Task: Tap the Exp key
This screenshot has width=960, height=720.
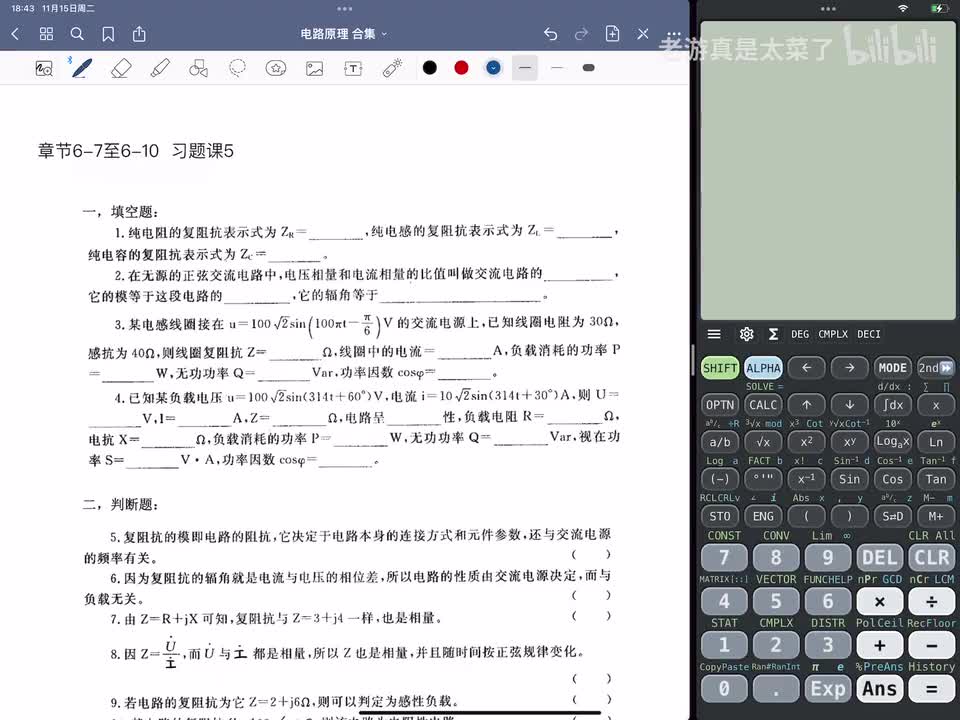Action: [x=828, y=689]
